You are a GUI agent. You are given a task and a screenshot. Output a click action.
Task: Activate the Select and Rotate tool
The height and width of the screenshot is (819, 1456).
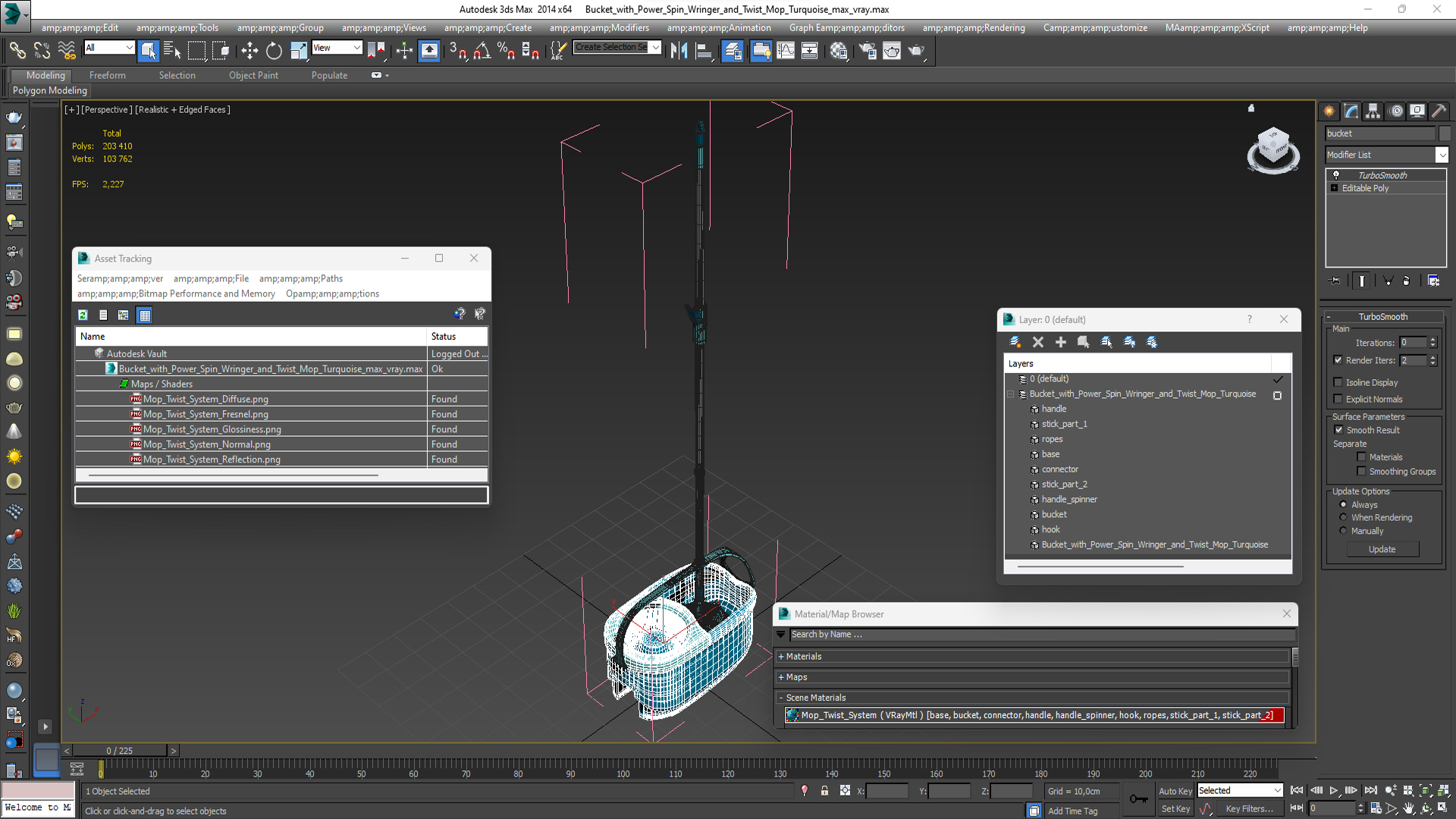[x=274, y=51]
